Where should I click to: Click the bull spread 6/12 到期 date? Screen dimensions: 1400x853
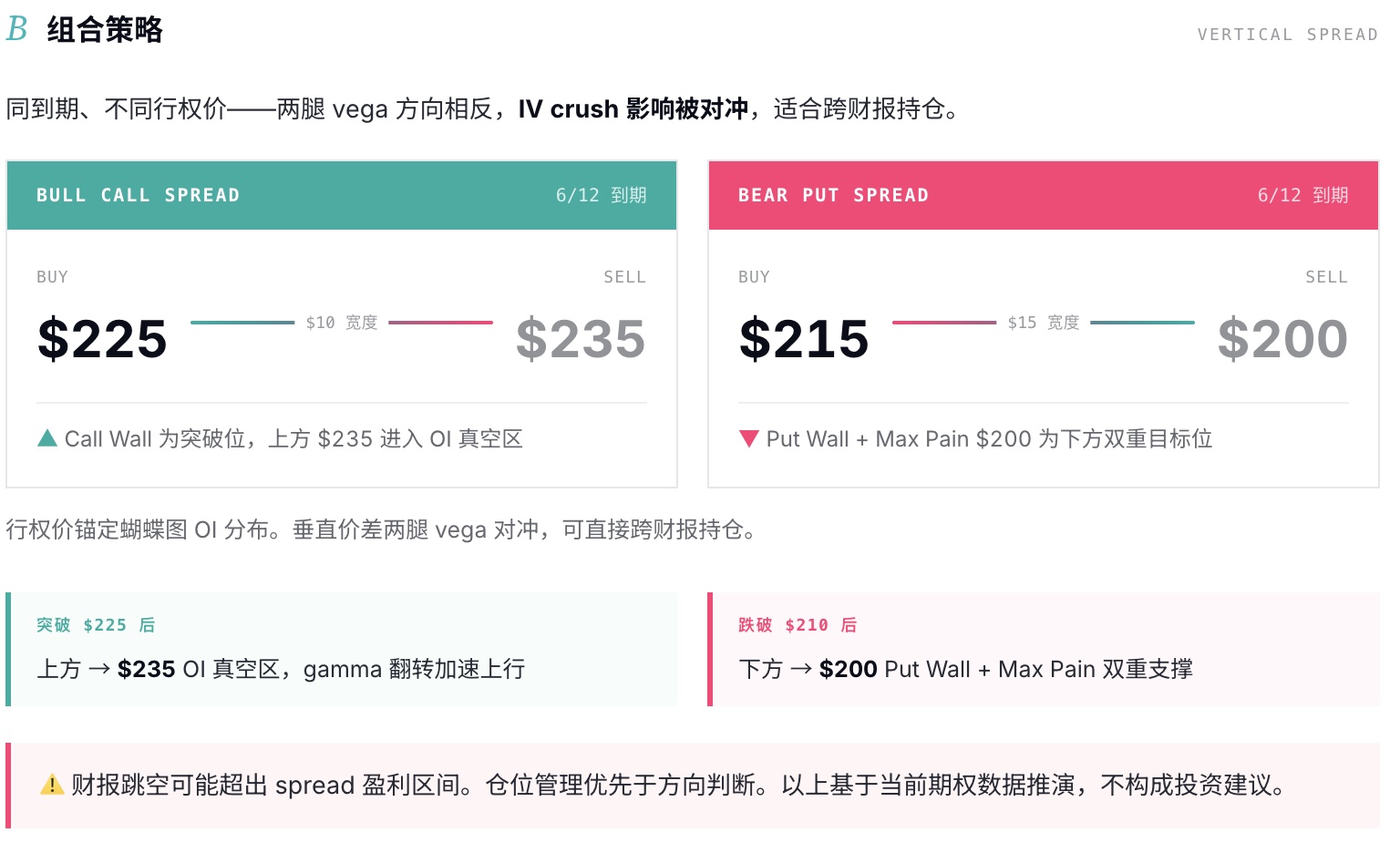click(602, 195)
